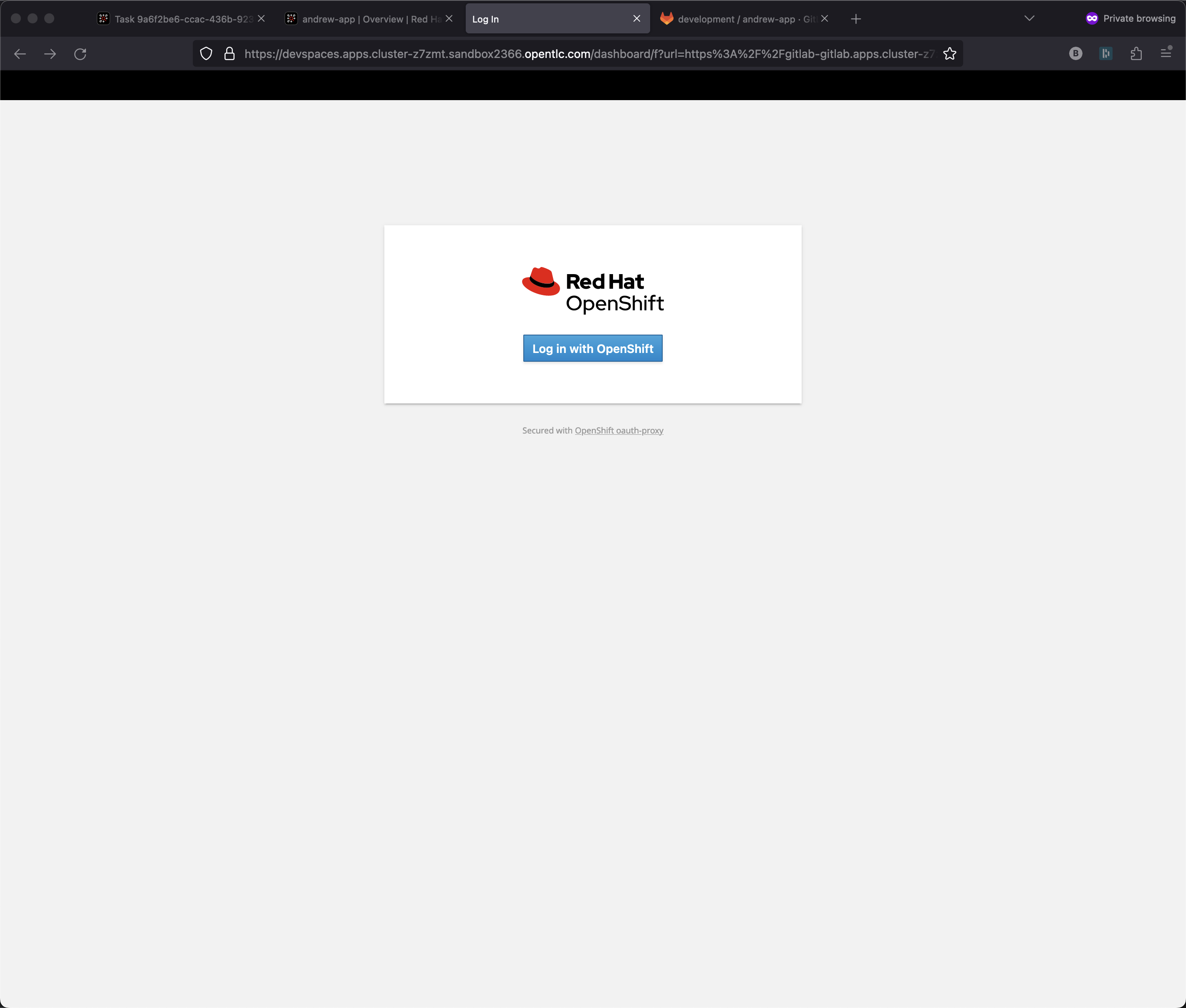
Task: Expand the list all tabs chevron
Action: (x=1029, y=19)
